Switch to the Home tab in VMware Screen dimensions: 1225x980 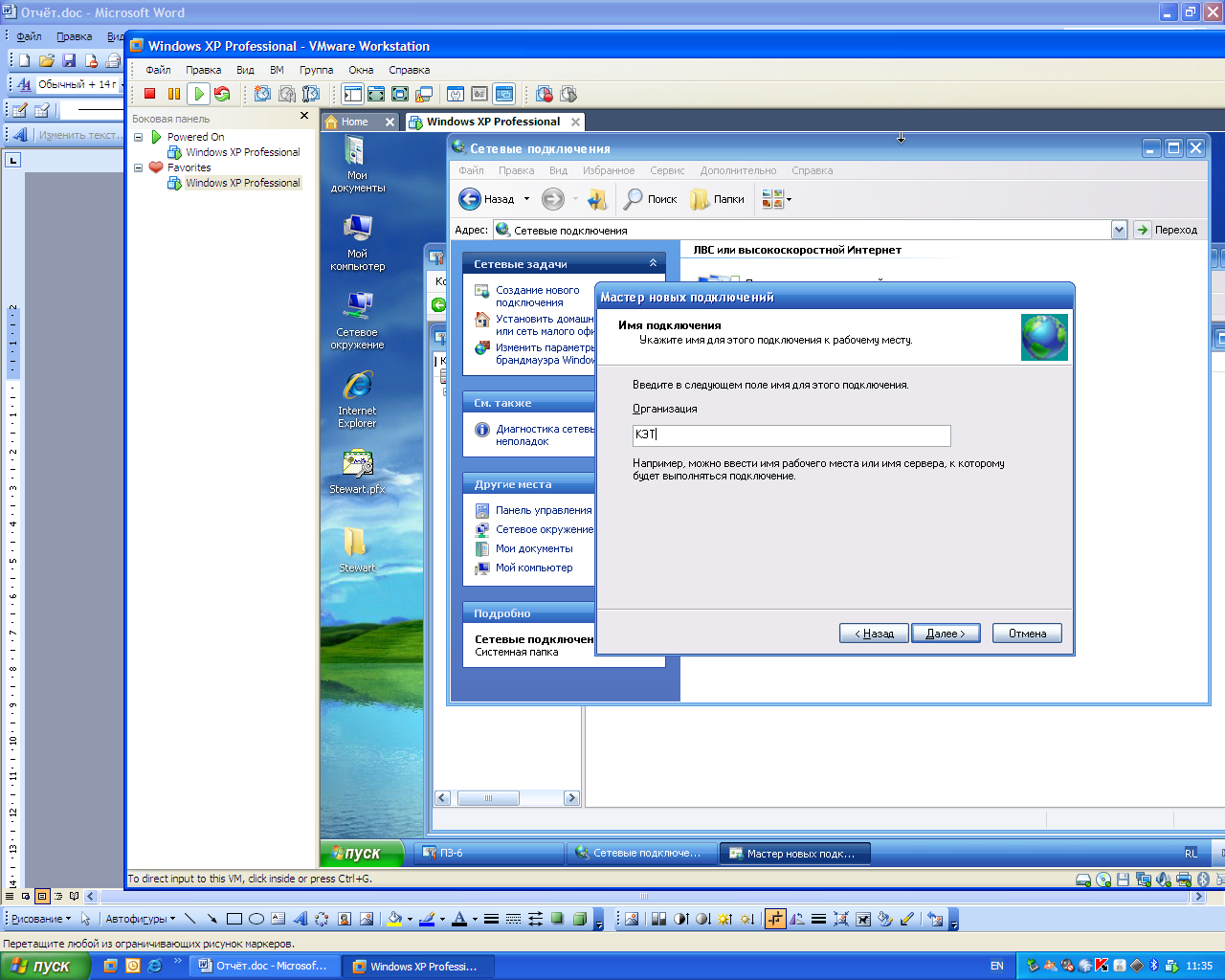354,122
